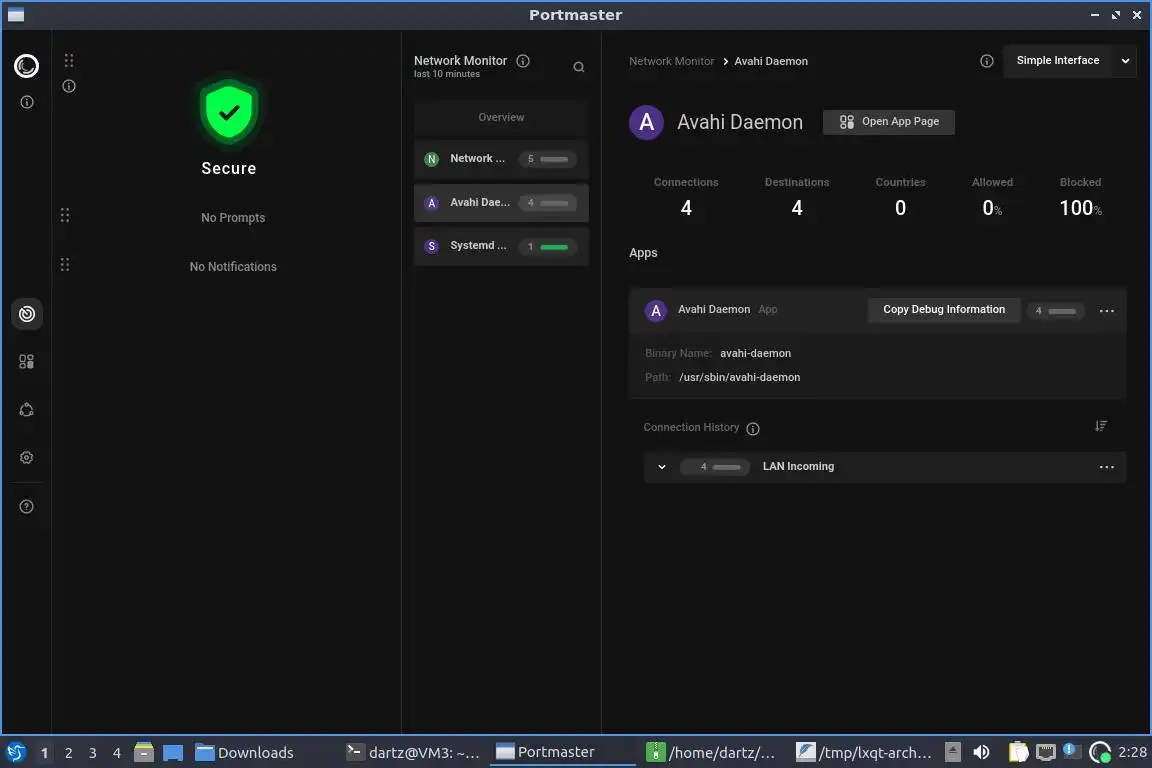Click the /usr/sbin/avahi-daemon path text
1152x768 pixels.
click(x=739, y=377)
